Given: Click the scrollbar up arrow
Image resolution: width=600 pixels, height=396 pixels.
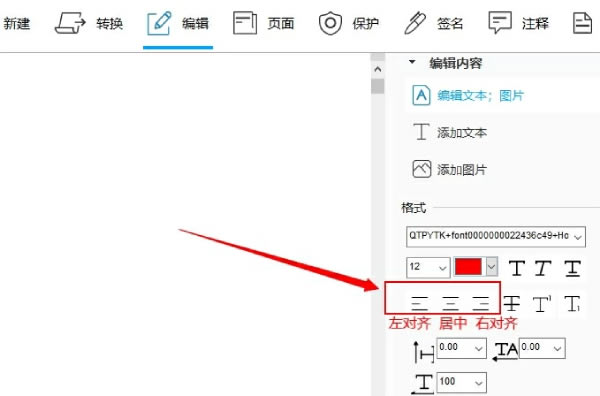Looking at the screenshot, I should point(378,69).
